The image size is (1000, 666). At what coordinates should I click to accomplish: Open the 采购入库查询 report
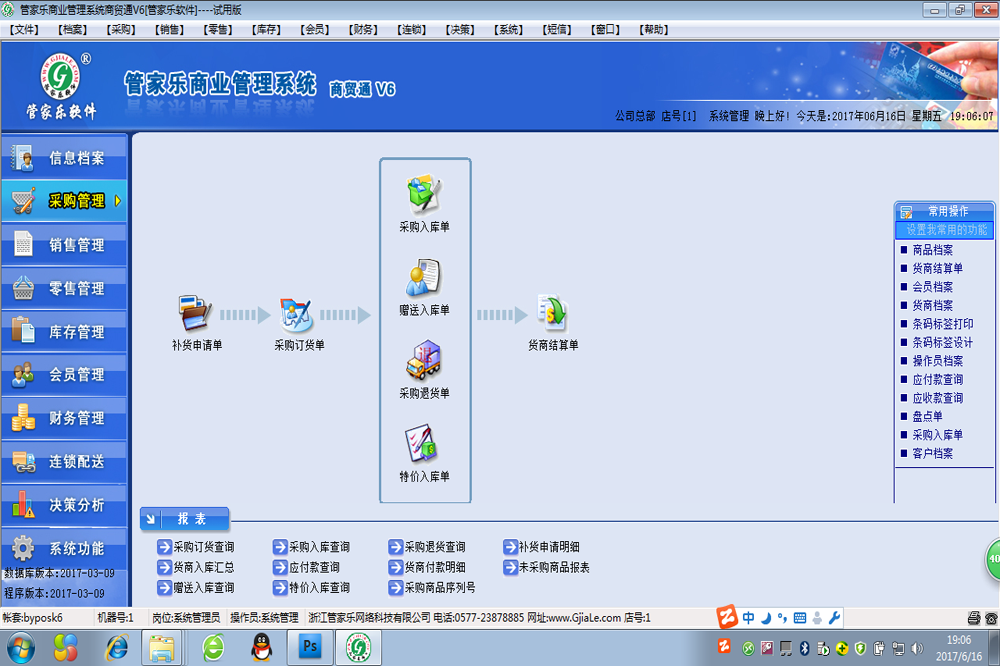click(312, 547)
